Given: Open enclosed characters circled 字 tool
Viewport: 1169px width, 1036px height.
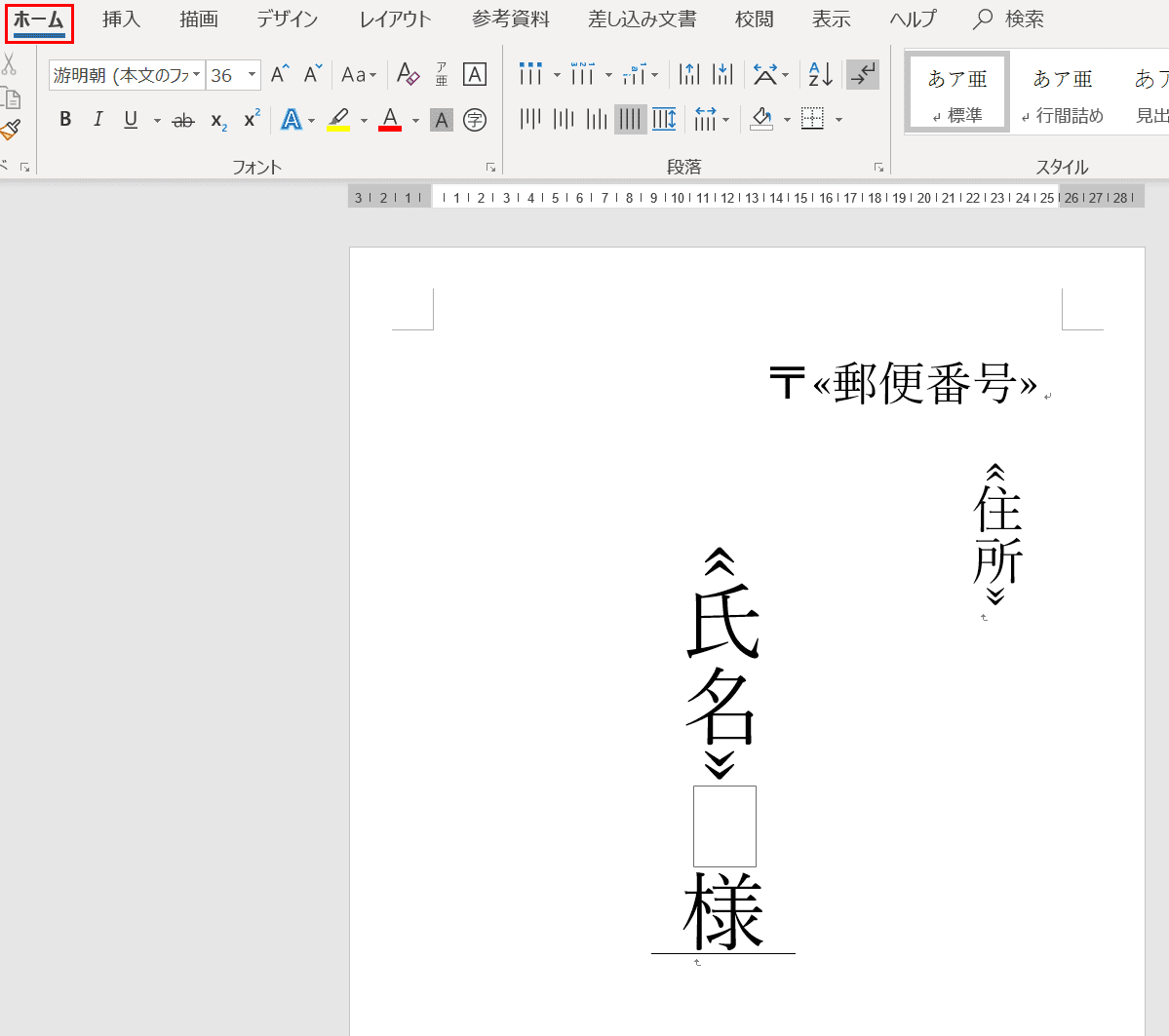Looking at the screenshot, I should (475, 119).
